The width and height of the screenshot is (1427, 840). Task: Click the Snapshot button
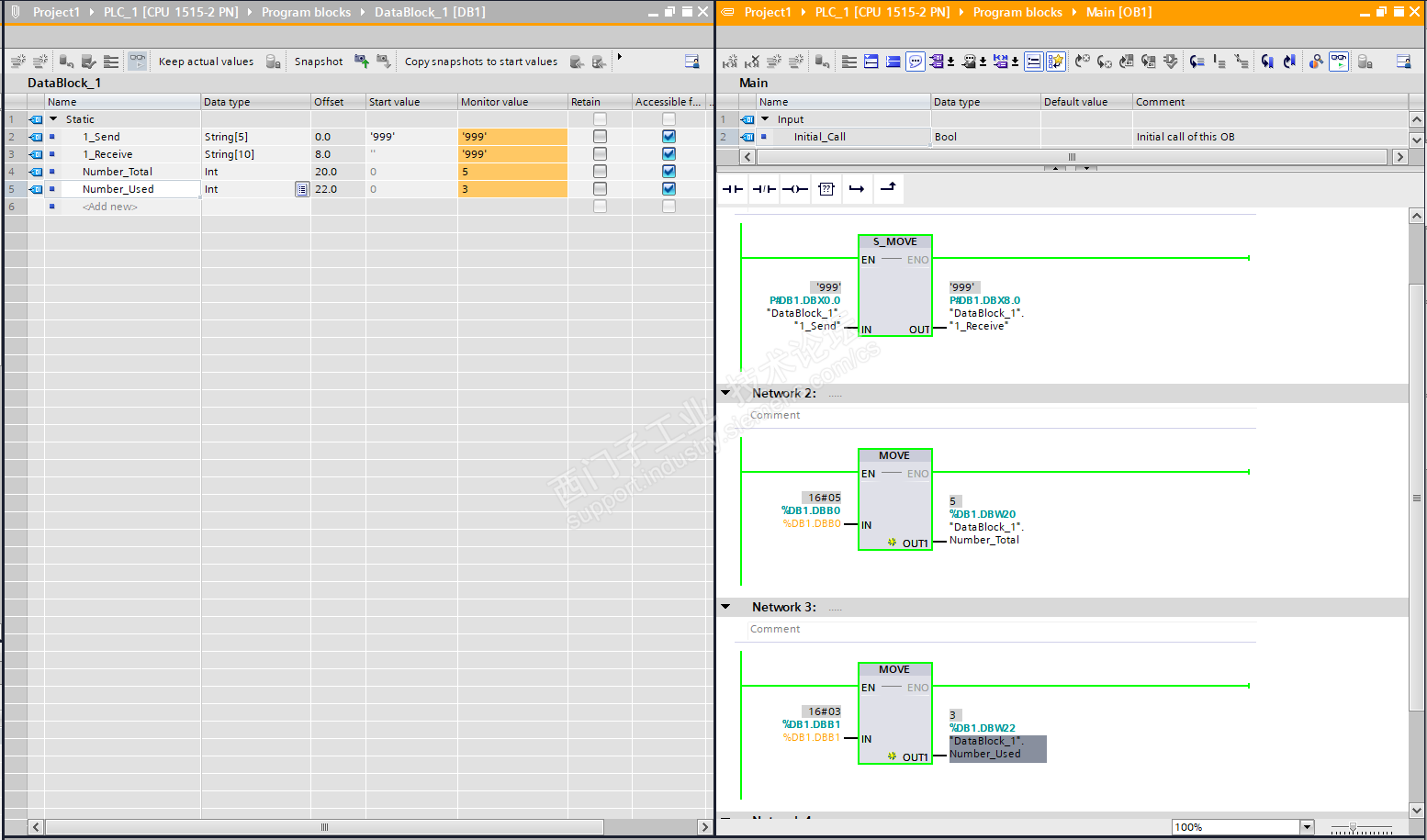click(319, 62)
